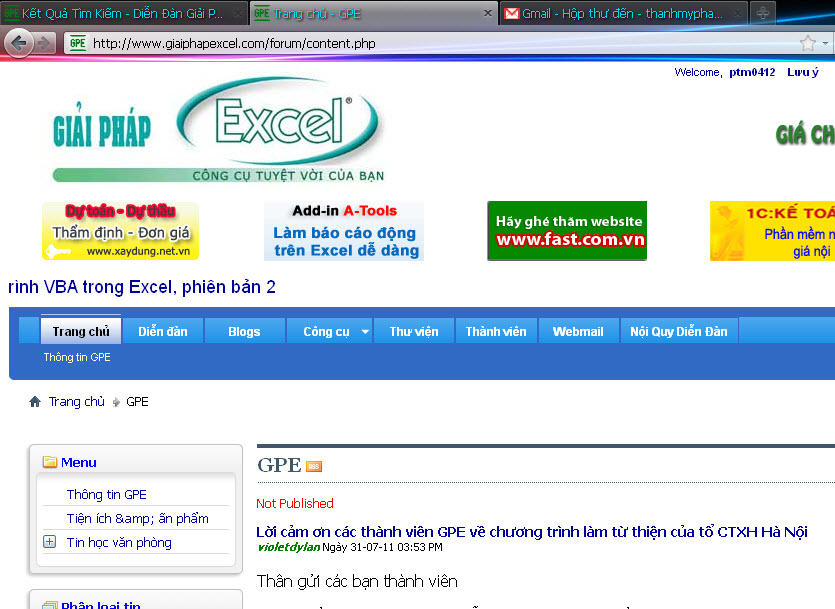Click the Phân loại tin panel heading
The width and height of the screenshot is (835, 609).
click(x=101, y=604)
